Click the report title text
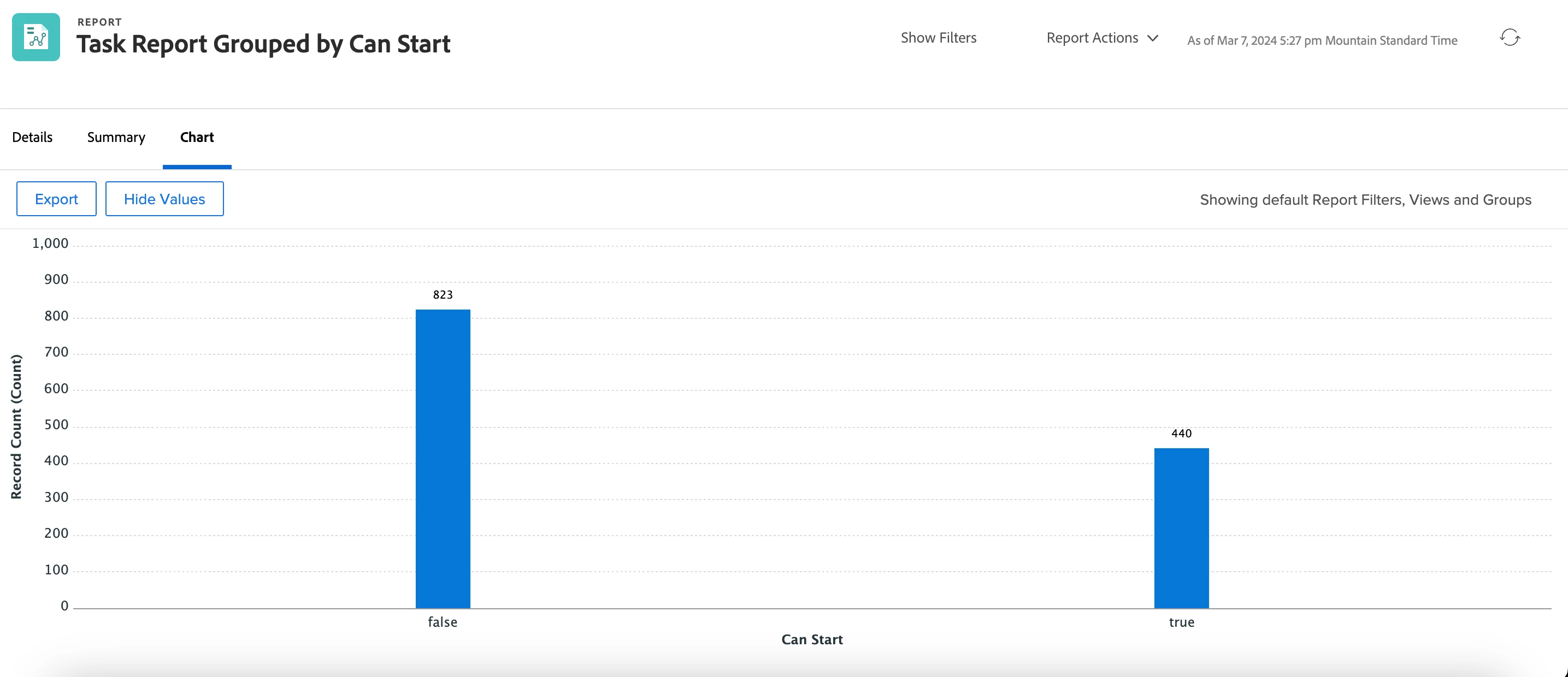1568x677 pixels. [x=263, y=44]
